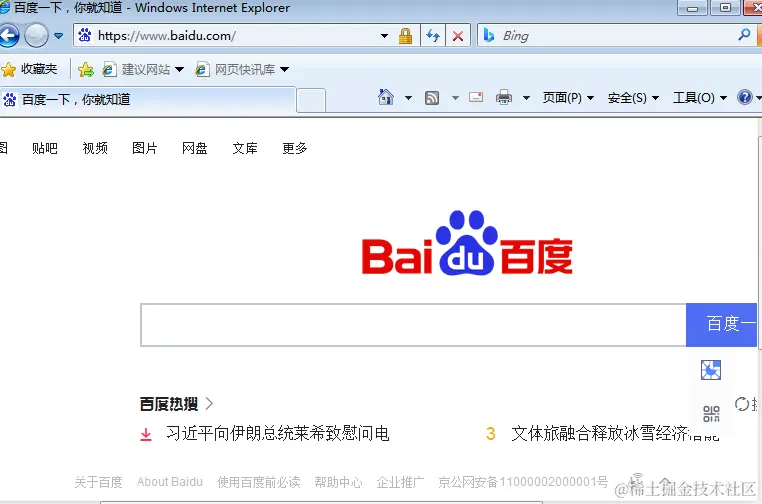Click the browser Forward arrow button

36,35
